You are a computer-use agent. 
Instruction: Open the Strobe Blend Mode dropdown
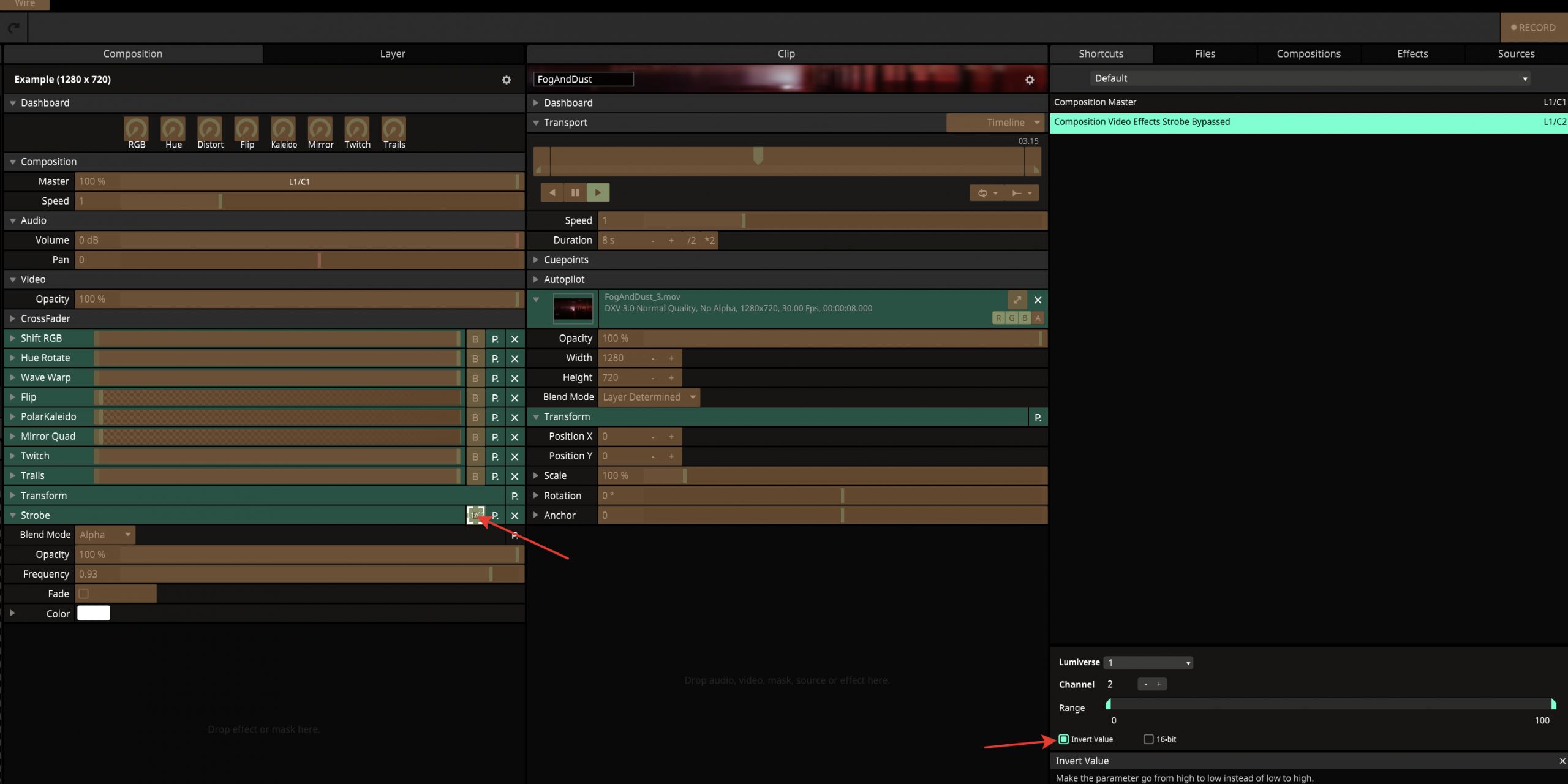(105, 535)
